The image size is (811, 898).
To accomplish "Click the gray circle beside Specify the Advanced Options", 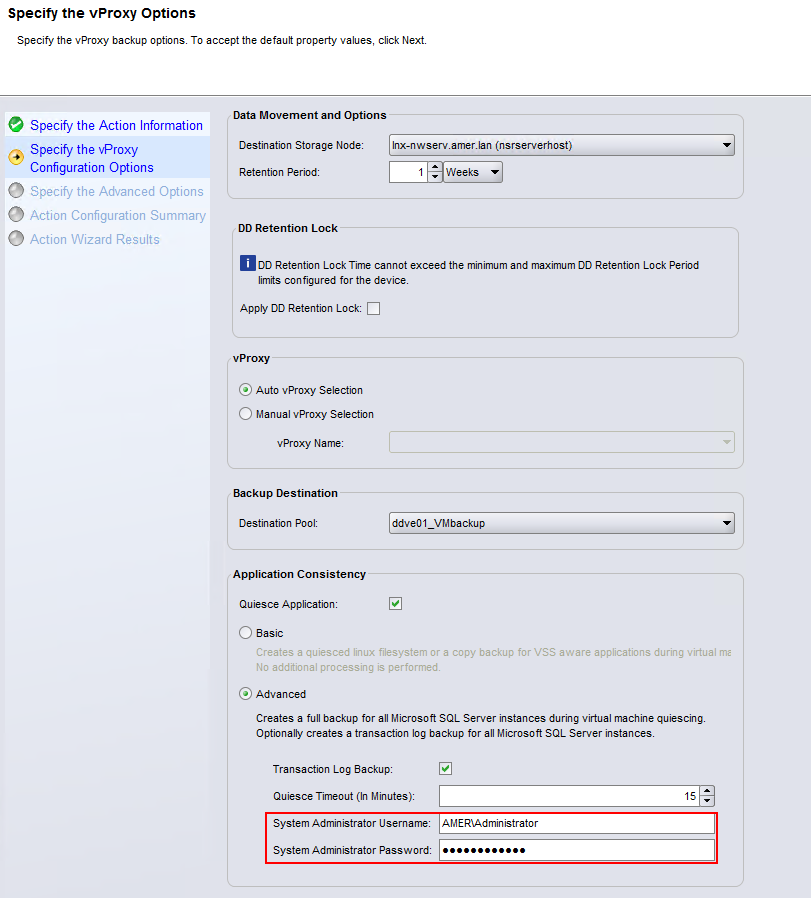I will coord(18,191).
